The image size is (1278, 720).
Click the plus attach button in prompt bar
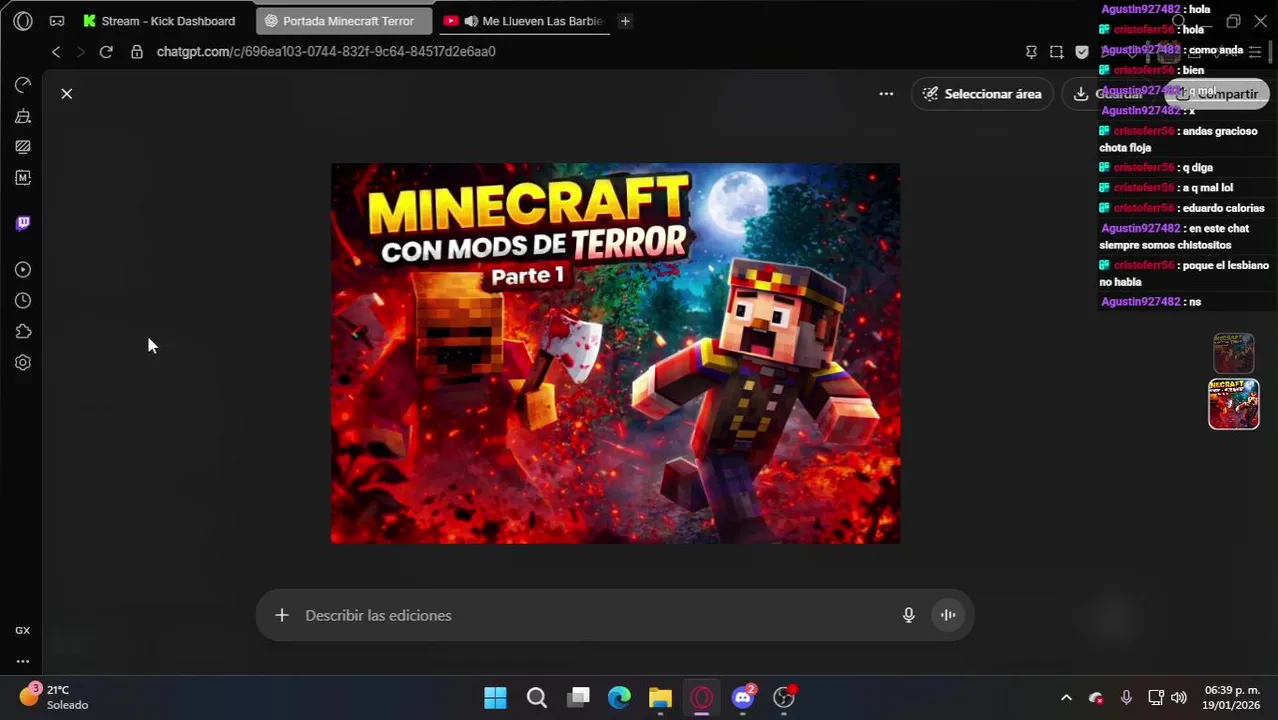pos(282,615)
